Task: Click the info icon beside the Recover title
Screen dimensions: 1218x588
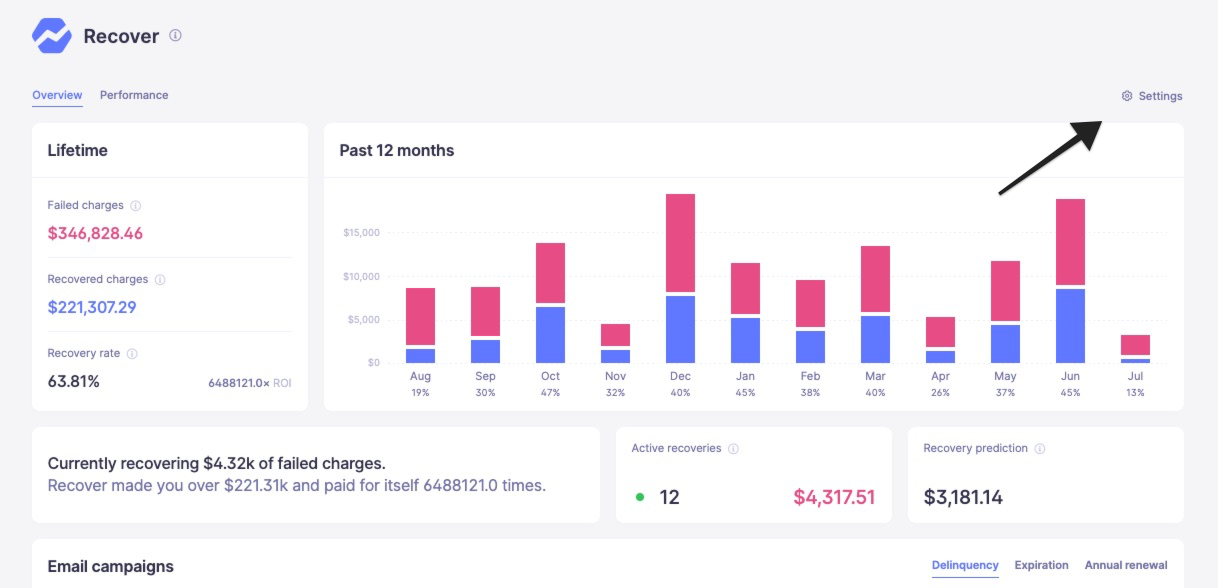Action: coord(175,35)
